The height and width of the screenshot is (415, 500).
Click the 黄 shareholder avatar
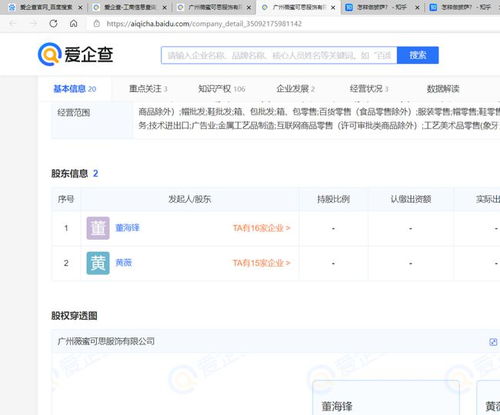point(98,263)
